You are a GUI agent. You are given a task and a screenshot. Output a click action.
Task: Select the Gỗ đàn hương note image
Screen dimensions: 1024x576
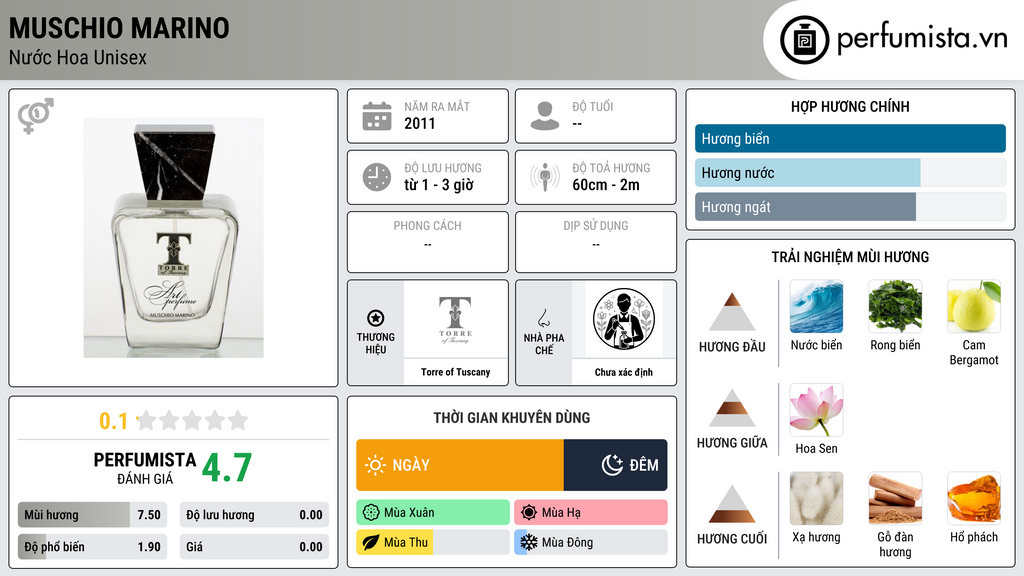tap(895, 498)
